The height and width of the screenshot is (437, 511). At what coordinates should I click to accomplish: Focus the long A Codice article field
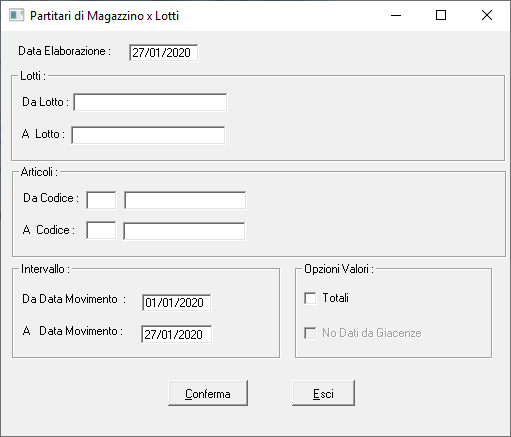coord(184,231)
